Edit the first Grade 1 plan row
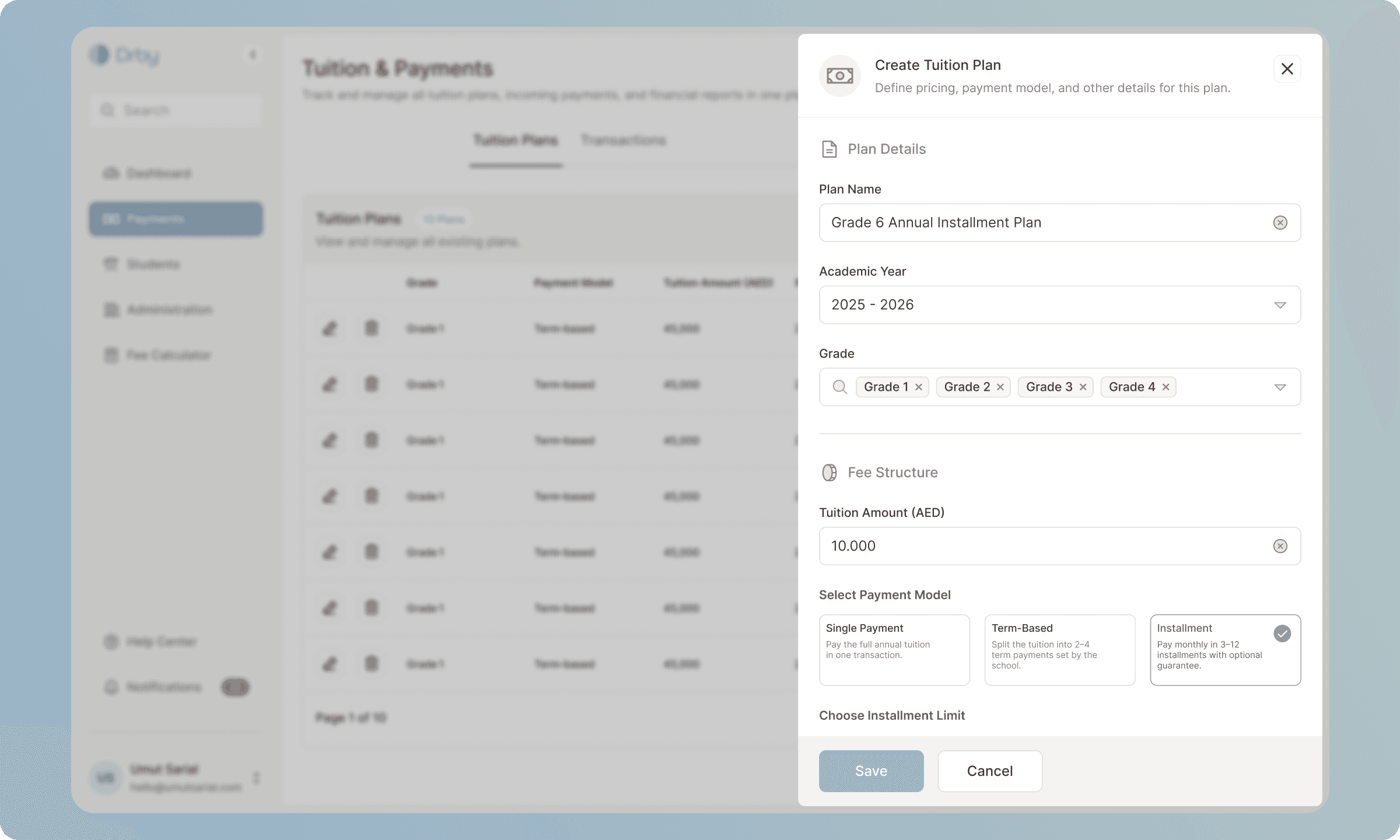 330,328
